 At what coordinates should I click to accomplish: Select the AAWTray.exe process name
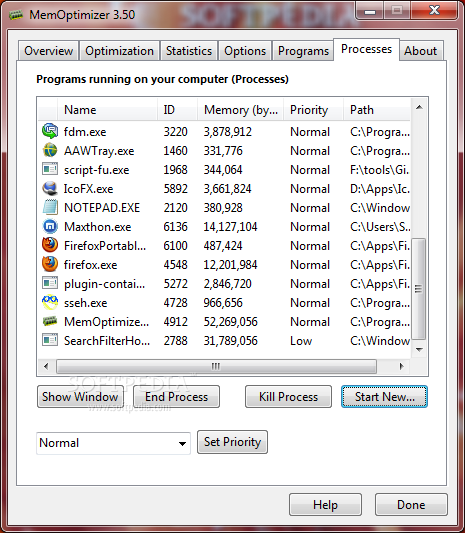[x=99, y=151]
